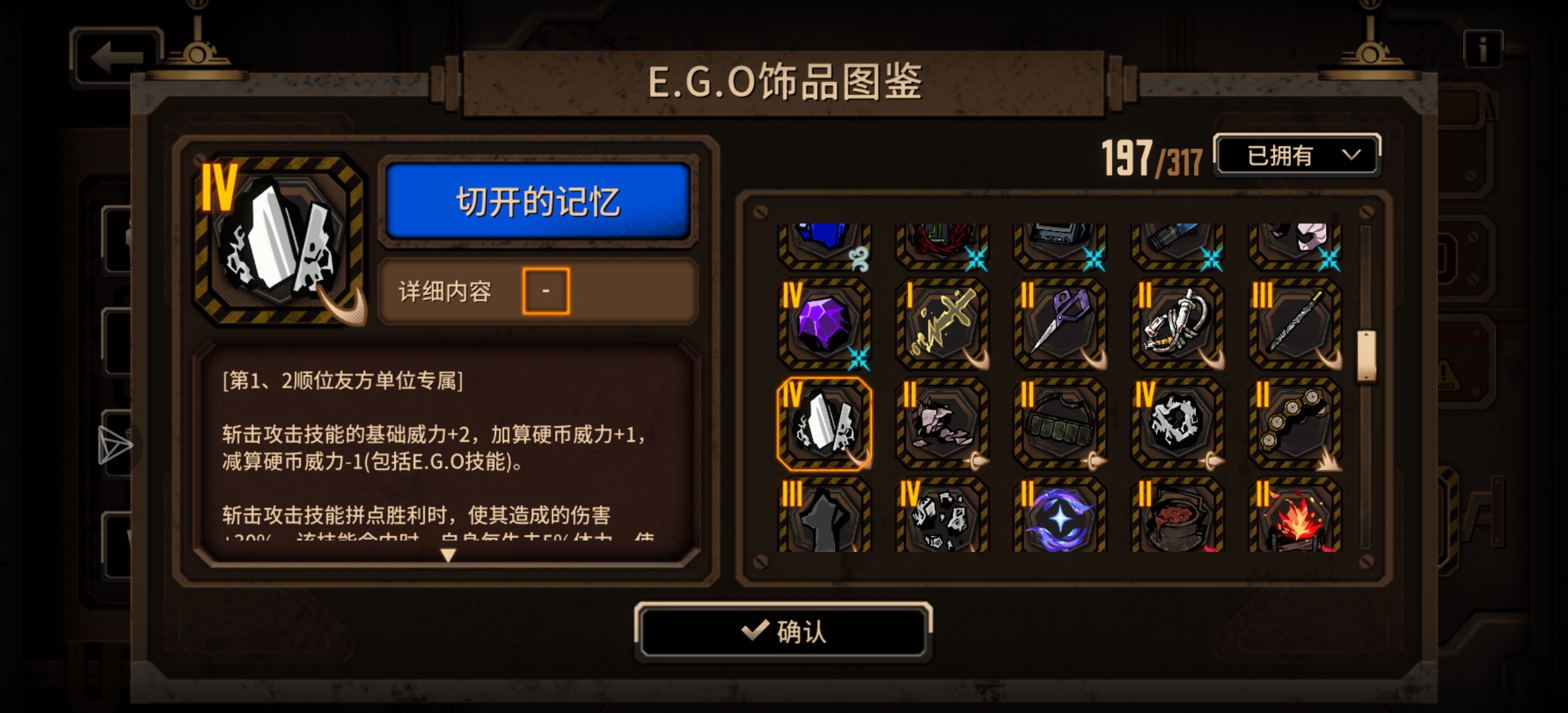Go back with the arrow button
Screen dimensions: 1568x713
coord(116,57)
